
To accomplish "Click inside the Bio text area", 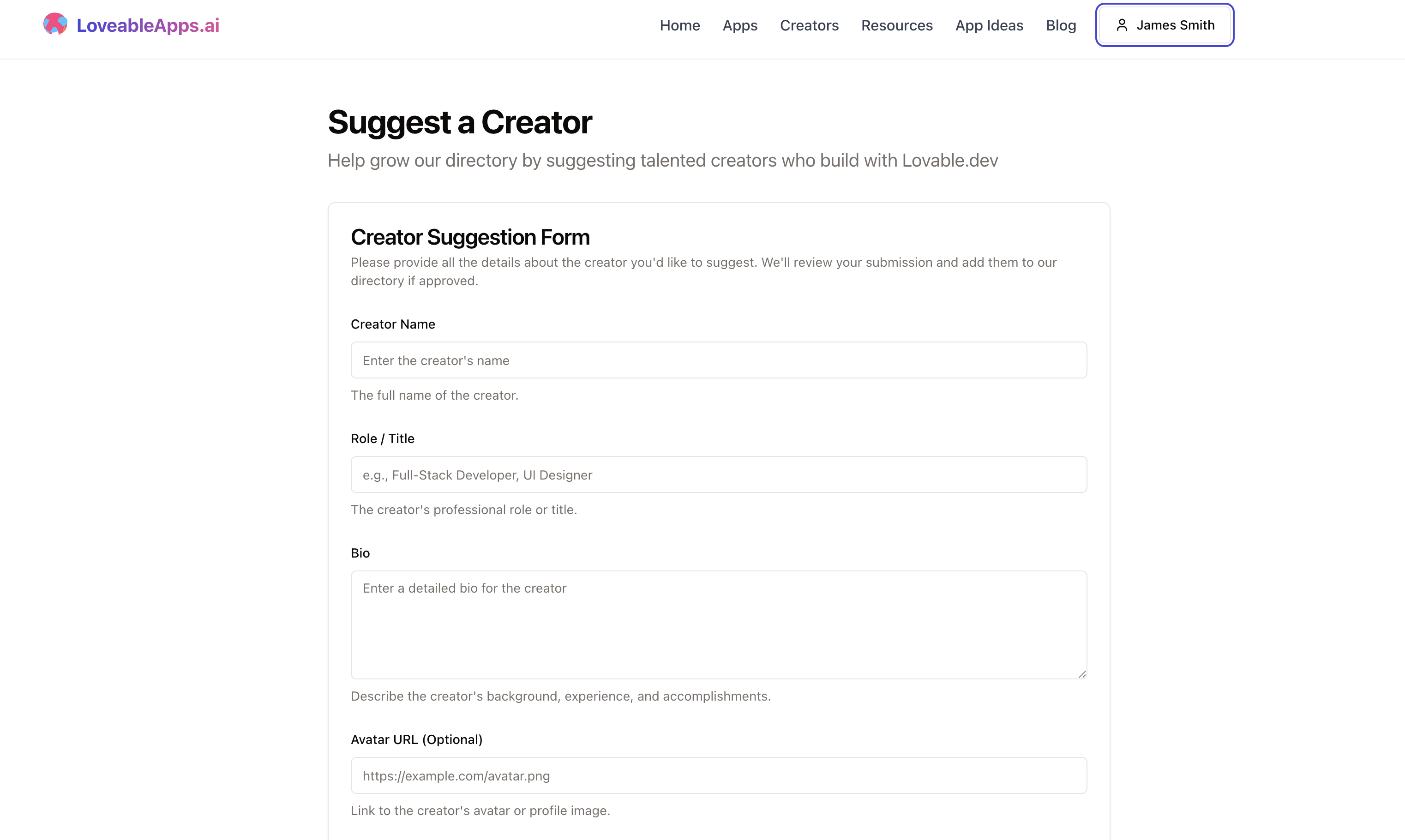I will (x=718, y=624).
